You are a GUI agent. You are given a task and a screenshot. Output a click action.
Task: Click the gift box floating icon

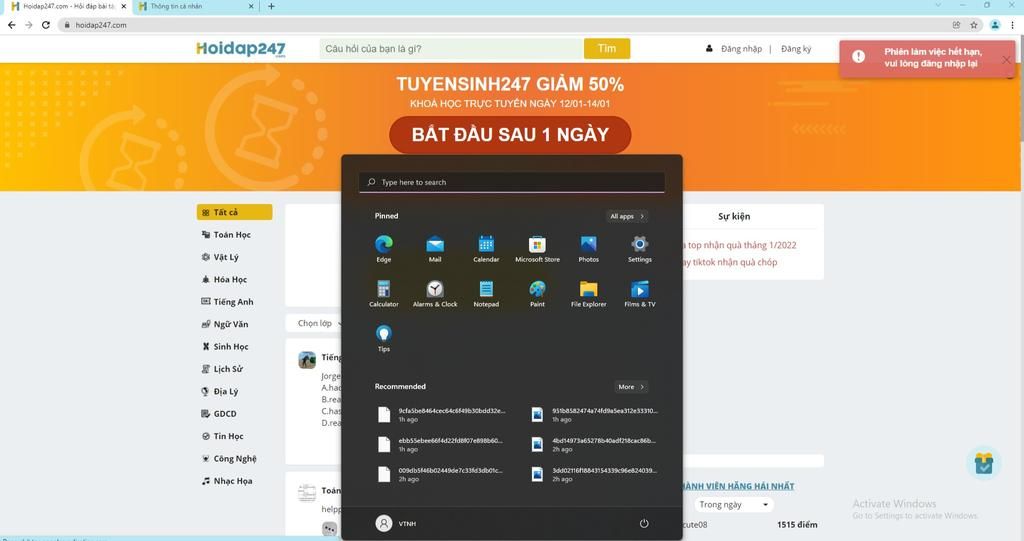tap(984, 463)
